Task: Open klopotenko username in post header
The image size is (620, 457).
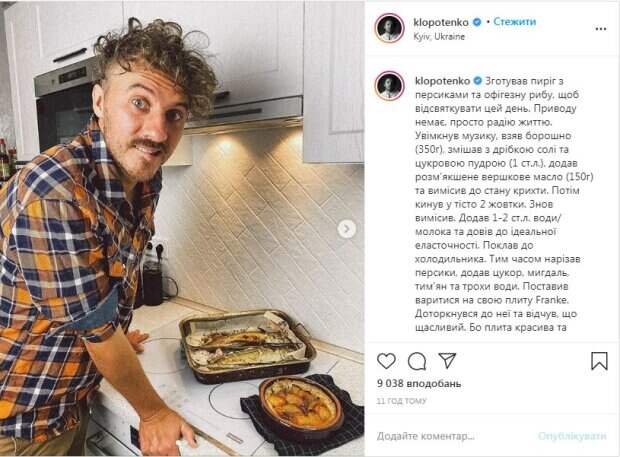Action: point(441,23)
